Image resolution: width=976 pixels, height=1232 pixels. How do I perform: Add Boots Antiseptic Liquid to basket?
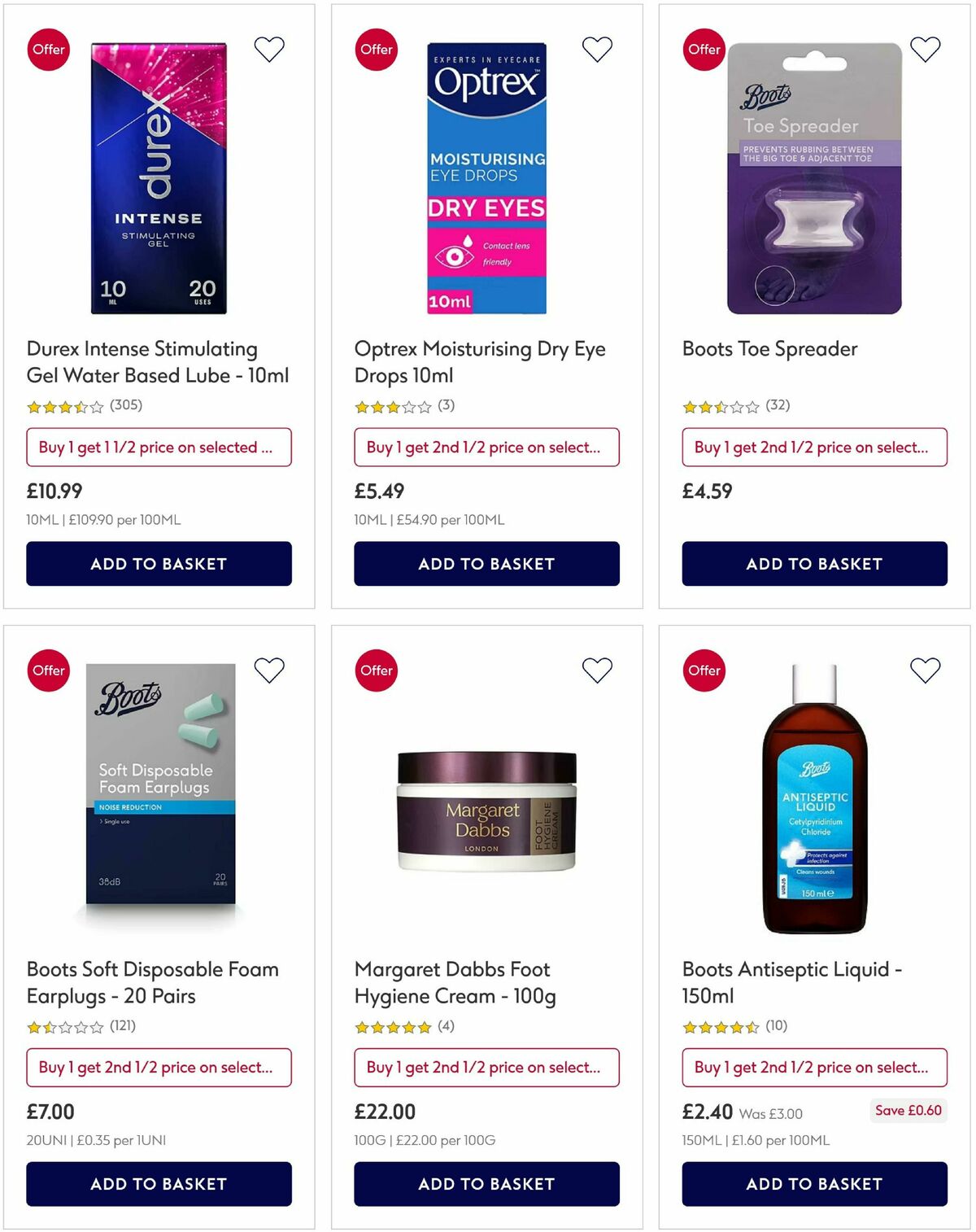tap(816, 1184)
